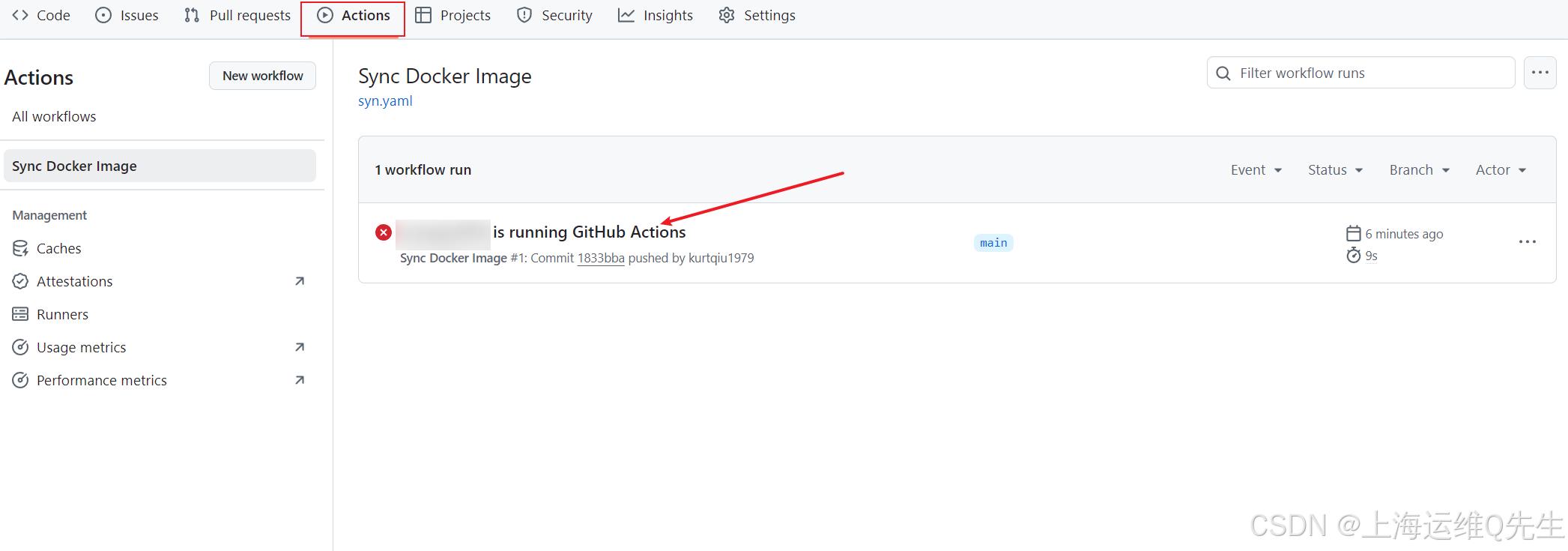
Task: Click external arrow next to Usage metrics
Action: pos(300,347)
